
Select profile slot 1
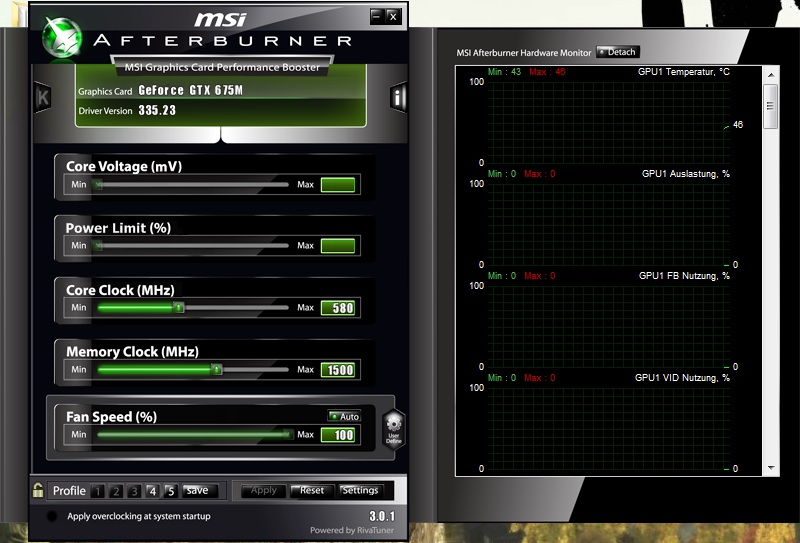(97, 491)
